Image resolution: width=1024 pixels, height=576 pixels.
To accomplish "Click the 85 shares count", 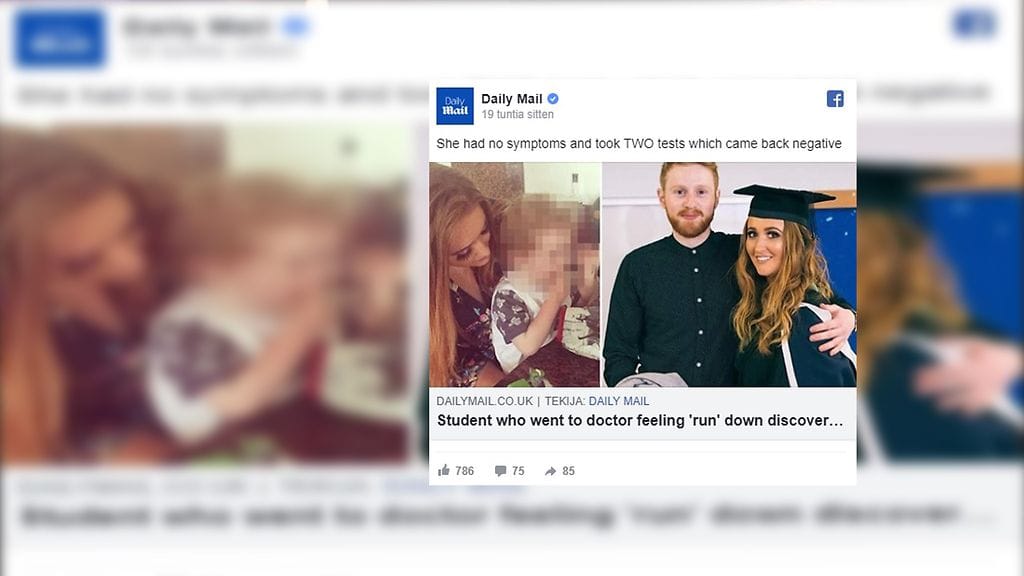I will click(569, 471).
